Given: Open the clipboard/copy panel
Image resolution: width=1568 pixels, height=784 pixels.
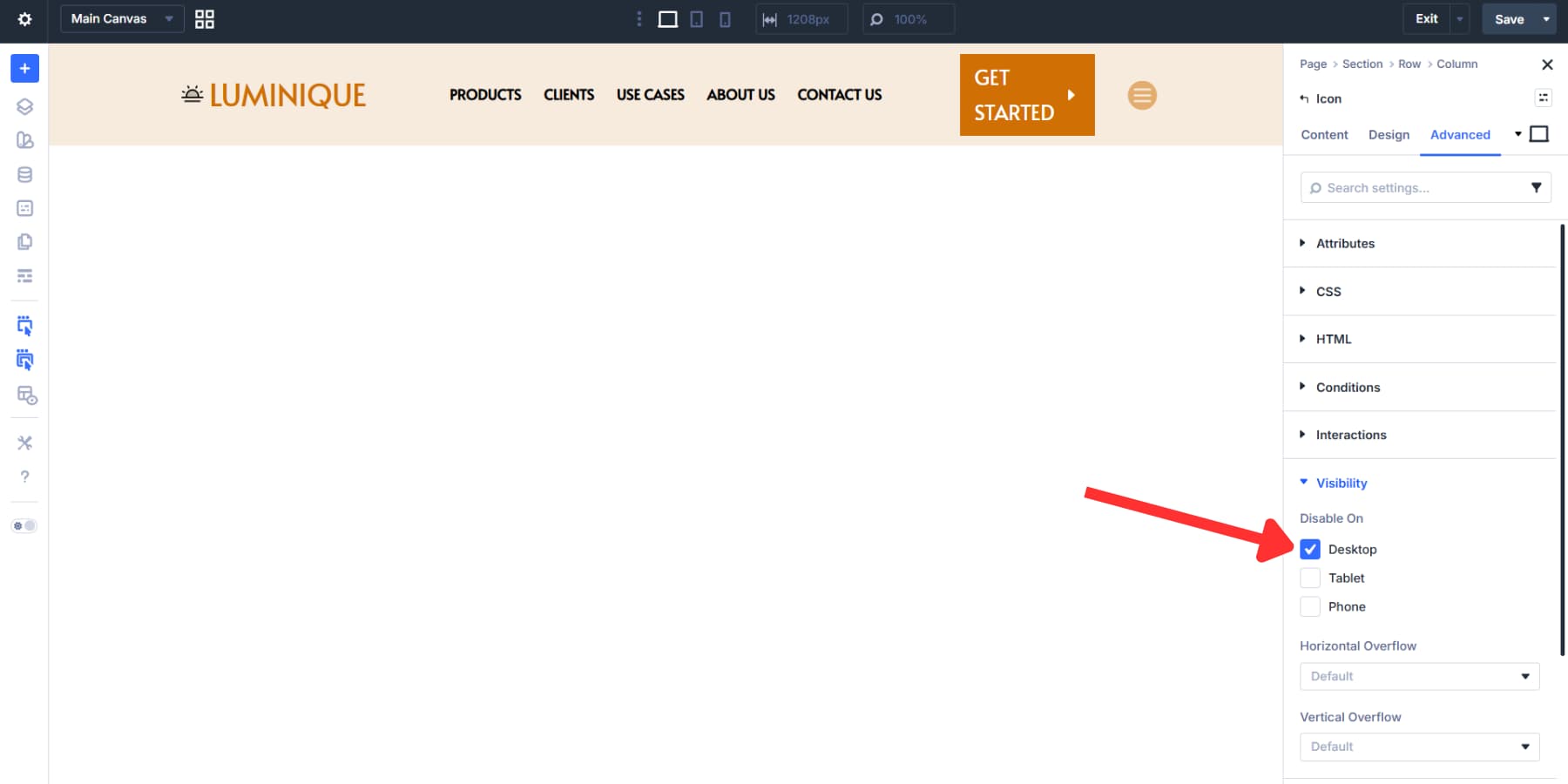Looking at the screenshot, I should pos(24,241).
